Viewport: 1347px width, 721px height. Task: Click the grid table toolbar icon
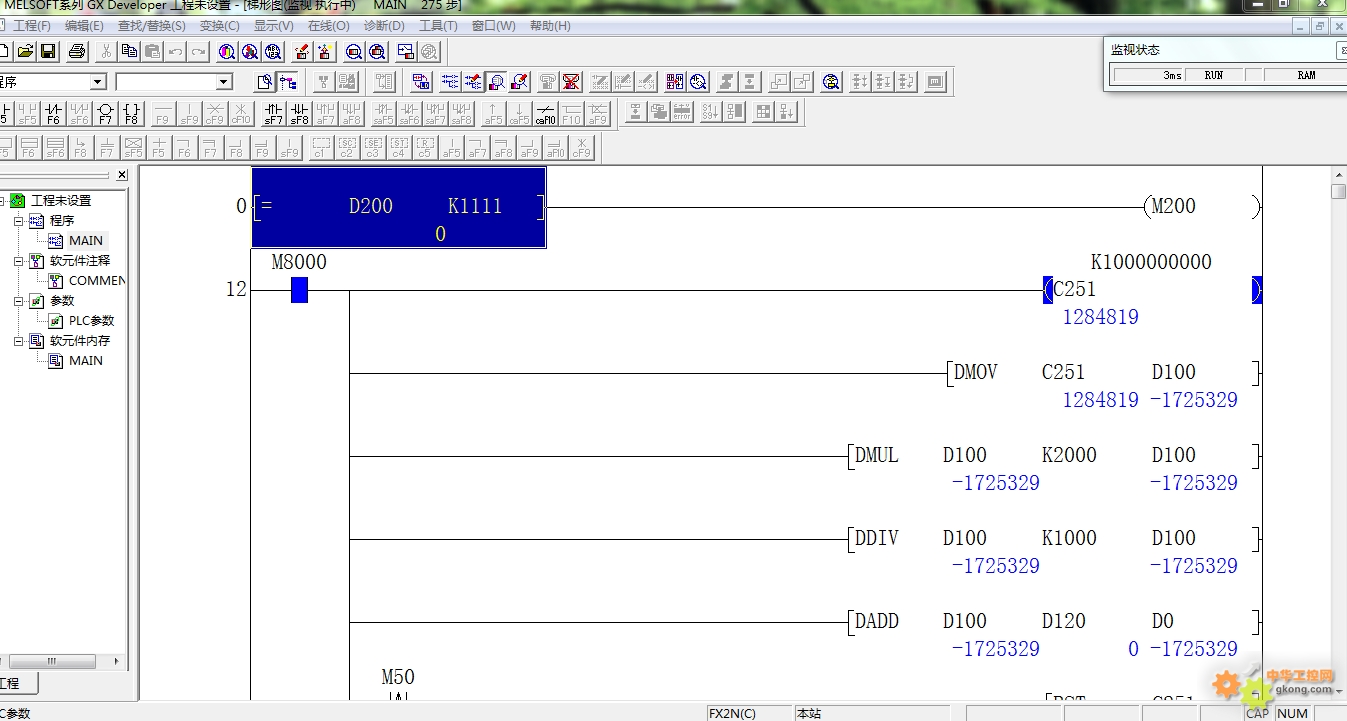point(763,112)
